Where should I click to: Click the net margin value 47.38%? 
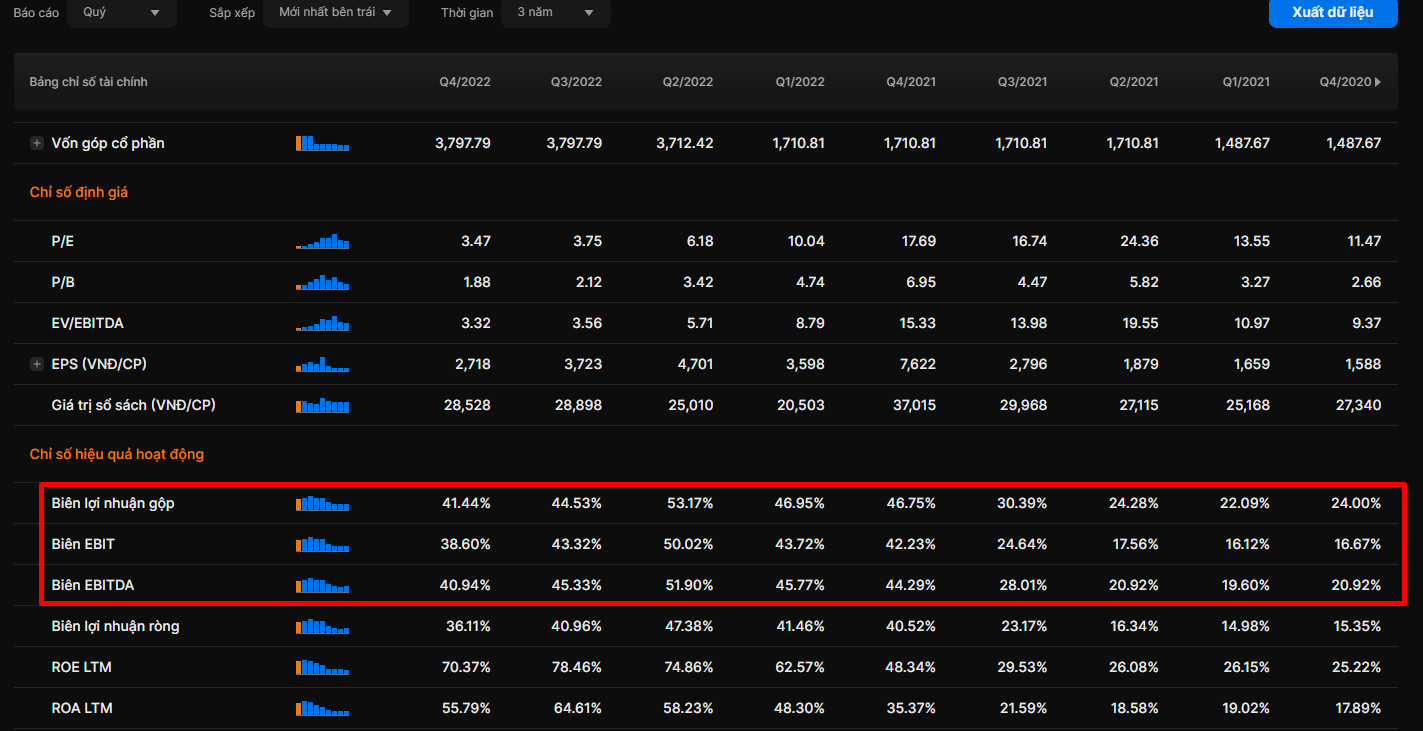pyautogui.click(x=690, y=626)
